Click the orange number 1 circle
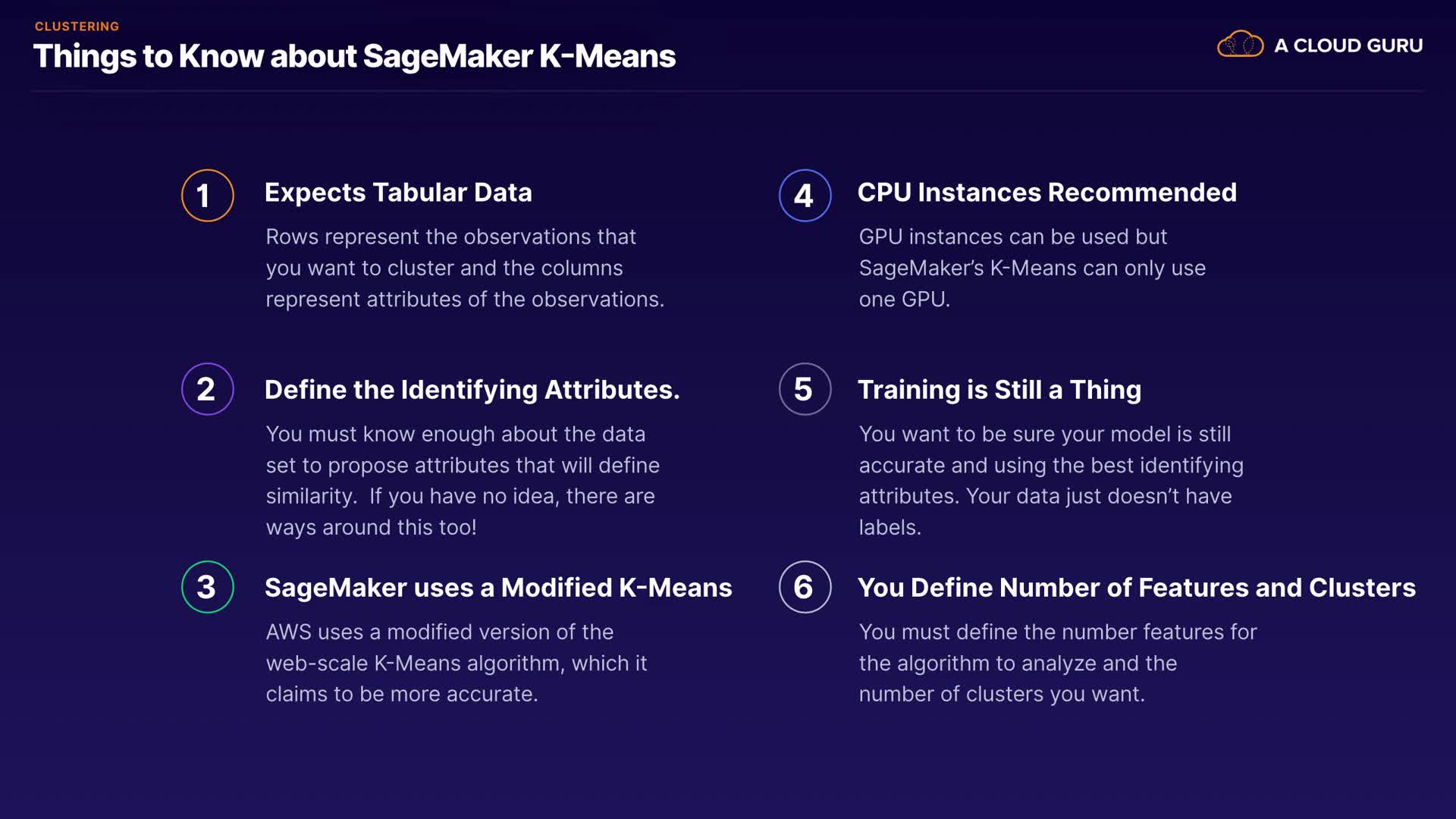Image resolution: width=1456 pixels, height=819 pixels. tap(207, 196)
